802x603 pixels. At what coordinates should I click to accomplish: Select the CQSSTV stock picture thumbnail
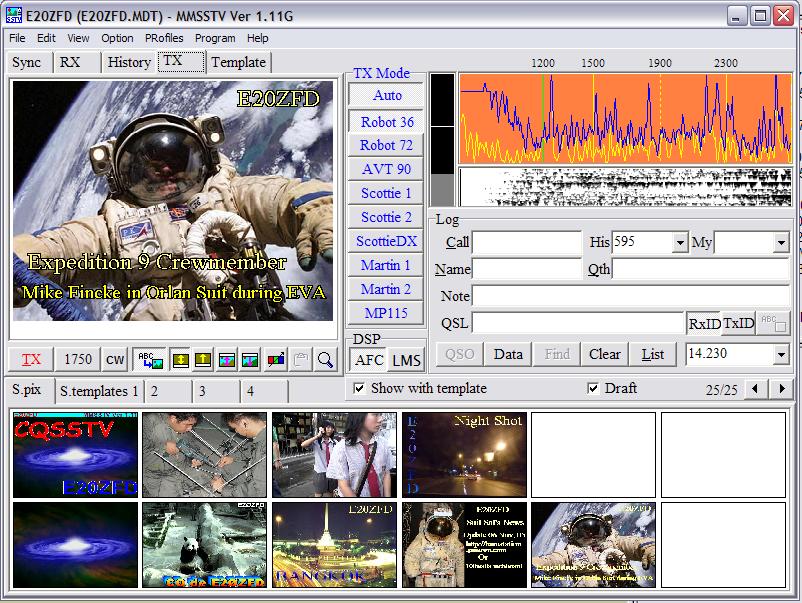tap(75, 455)
